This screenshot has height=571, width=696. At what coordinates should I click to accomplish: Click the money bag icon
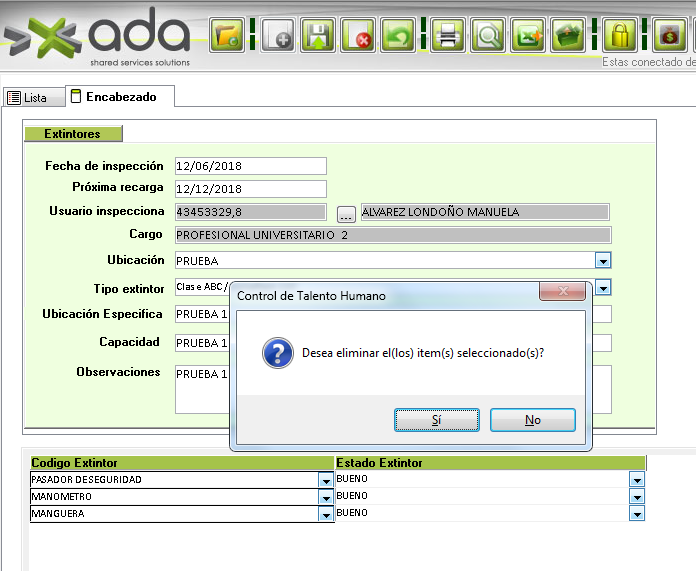point(669,36)
